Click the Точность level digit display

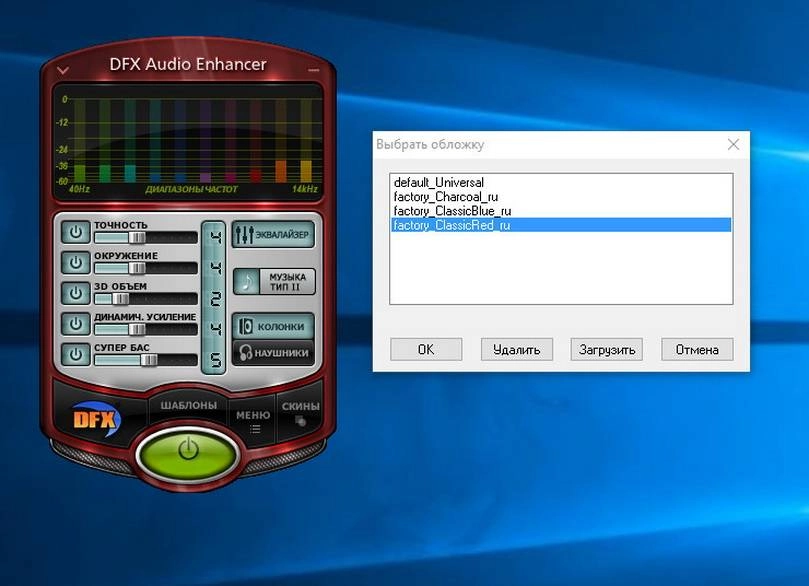click(x=216, y=238)
